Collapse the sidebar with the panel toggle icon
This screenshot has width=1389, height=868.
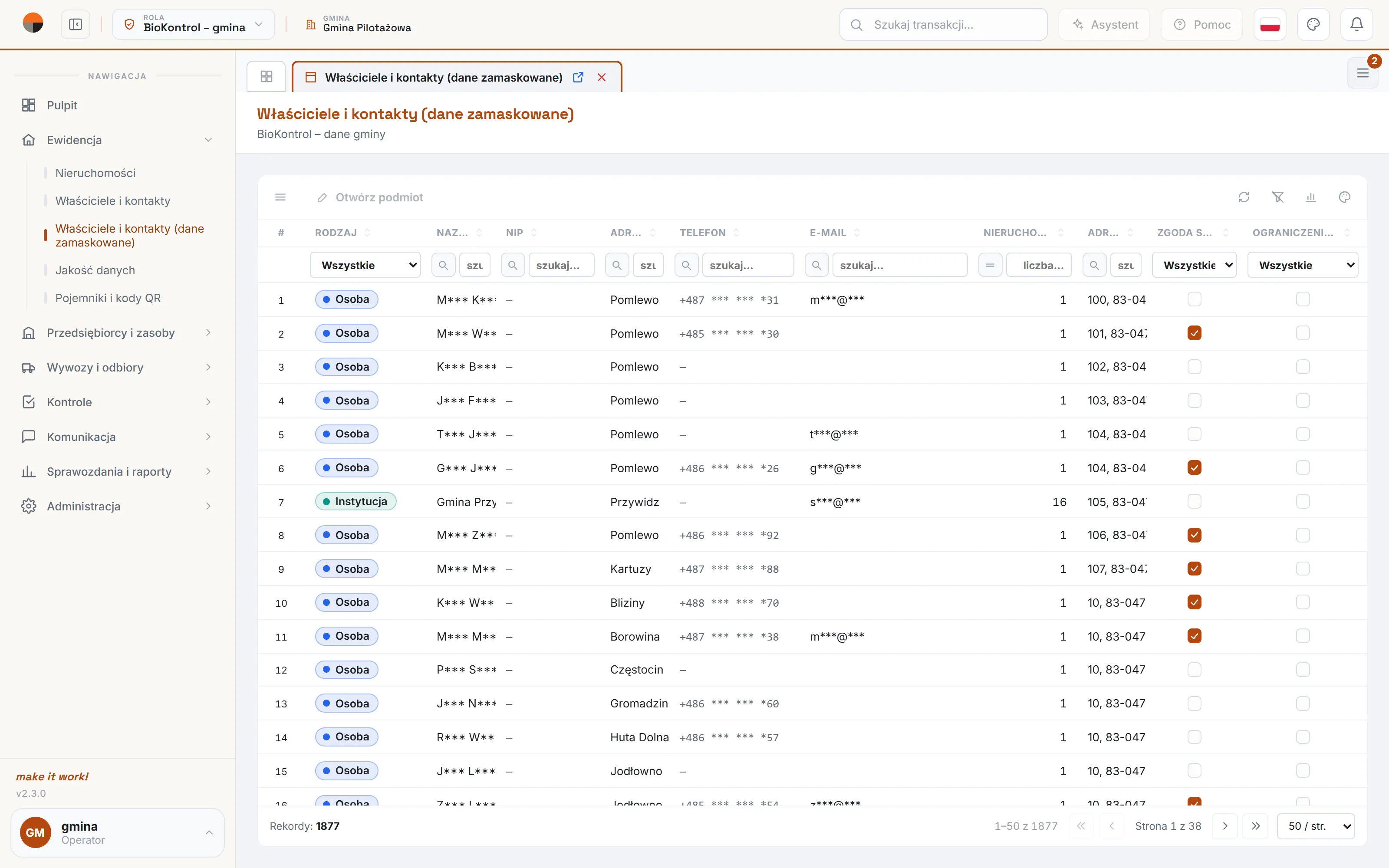[x=75, y=25]
